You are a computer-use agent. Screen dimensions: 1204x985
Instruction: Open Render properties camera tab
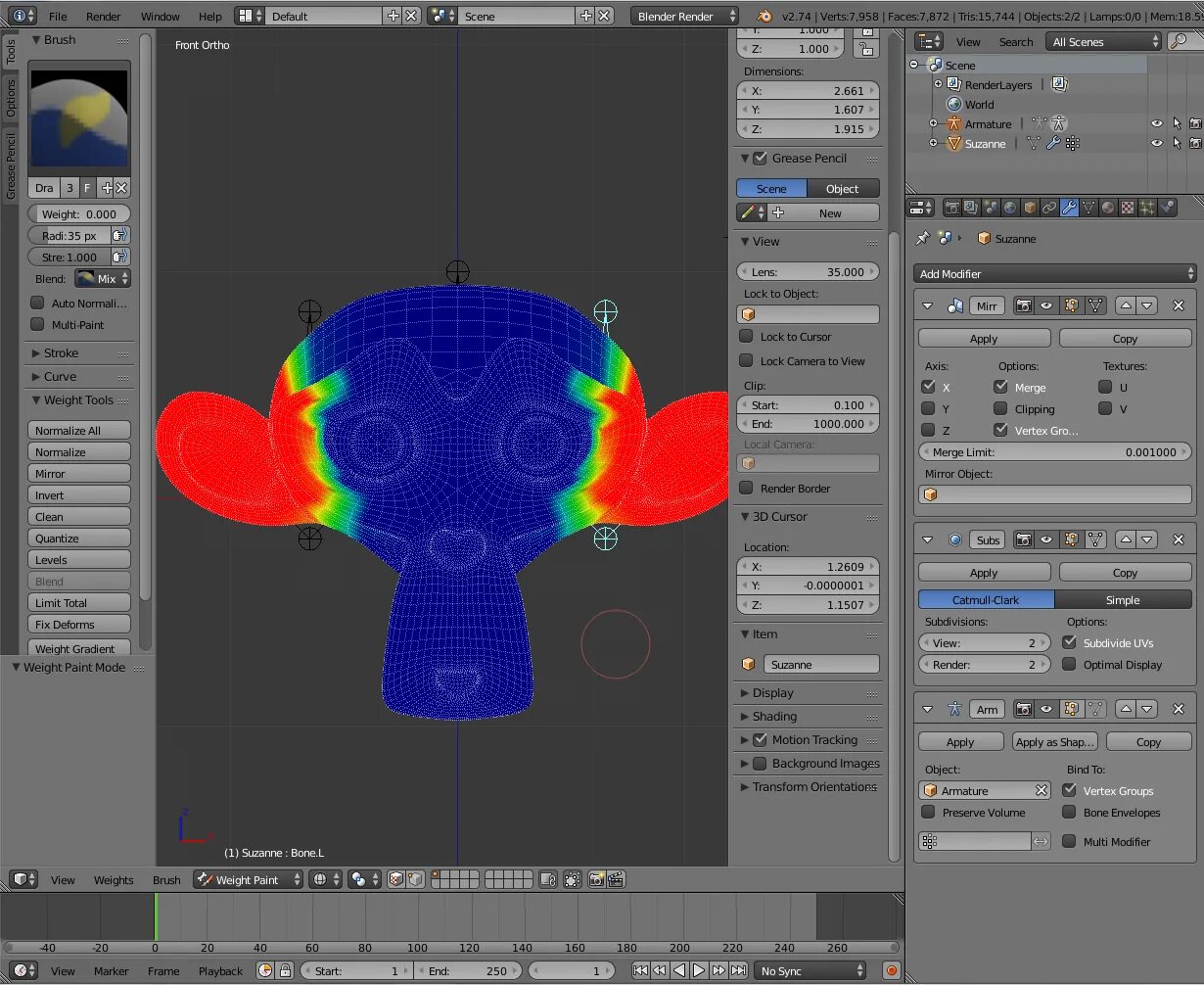[951, 208]
